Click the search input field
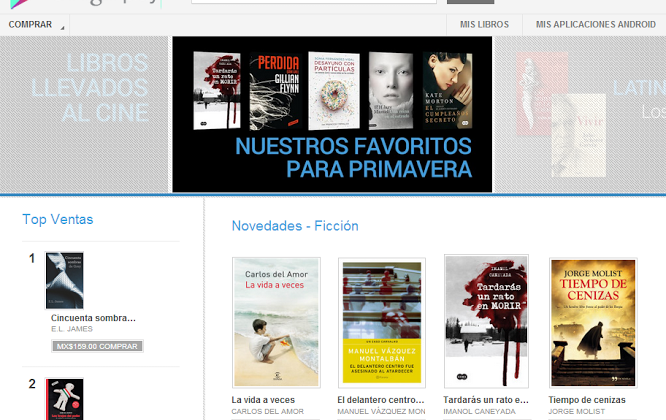 click(x=314, y=2)
